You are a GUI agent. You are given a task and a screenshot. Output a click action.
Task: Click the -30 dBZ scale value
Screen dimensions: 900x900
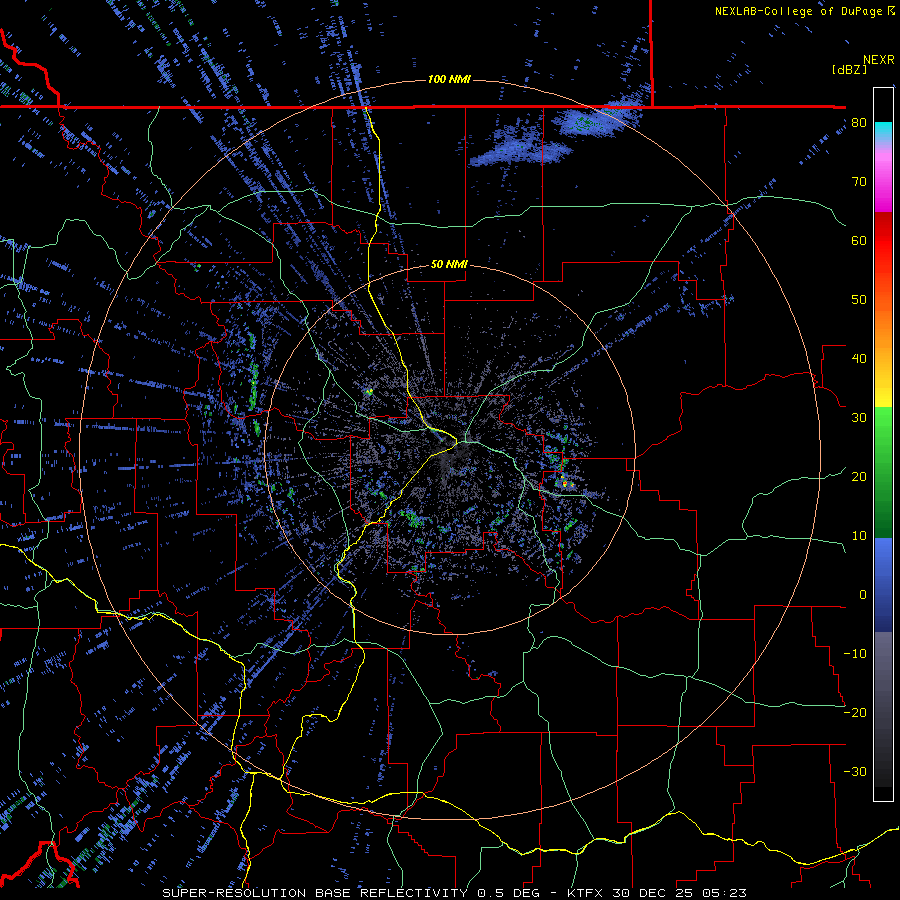click(855, 772)
